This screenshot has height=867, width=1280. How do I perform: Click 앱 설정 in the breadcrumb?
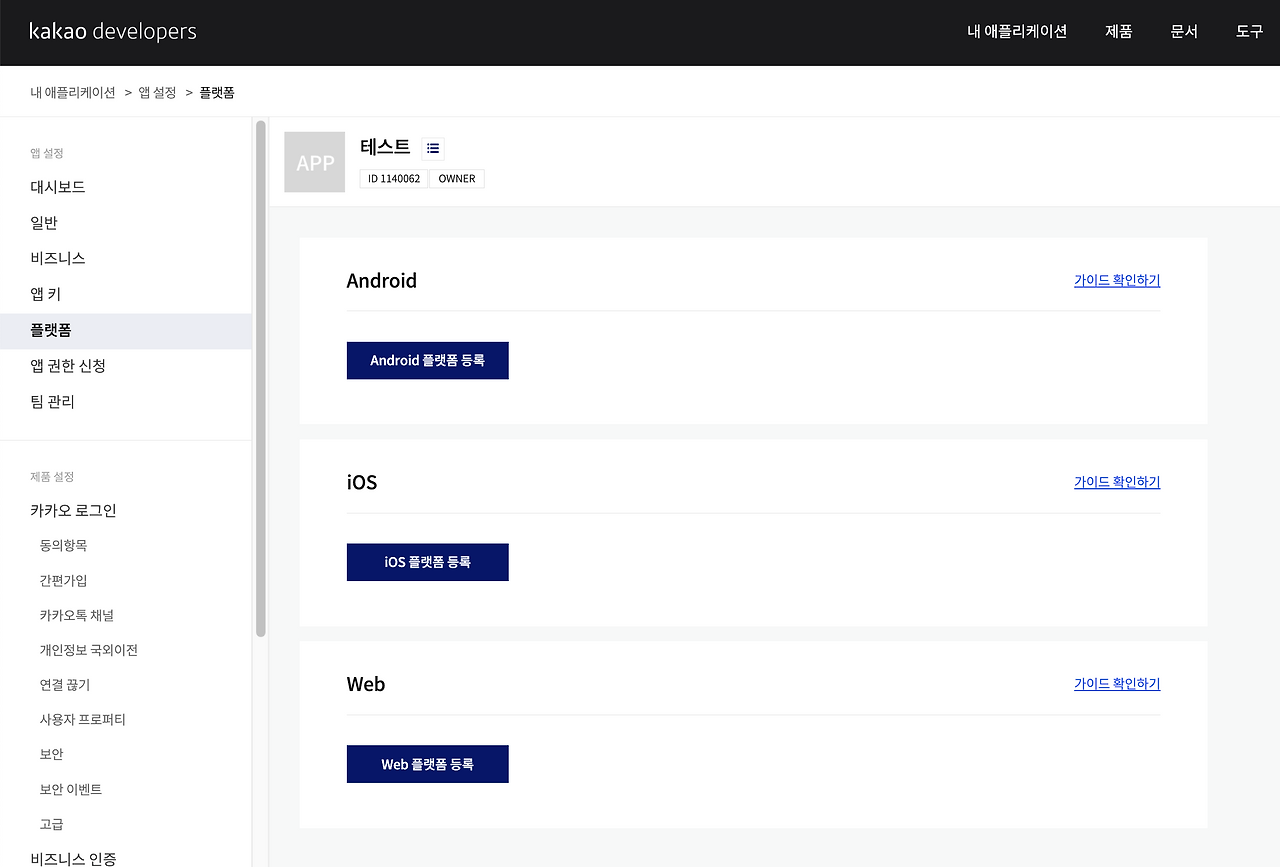coord(157,91)
